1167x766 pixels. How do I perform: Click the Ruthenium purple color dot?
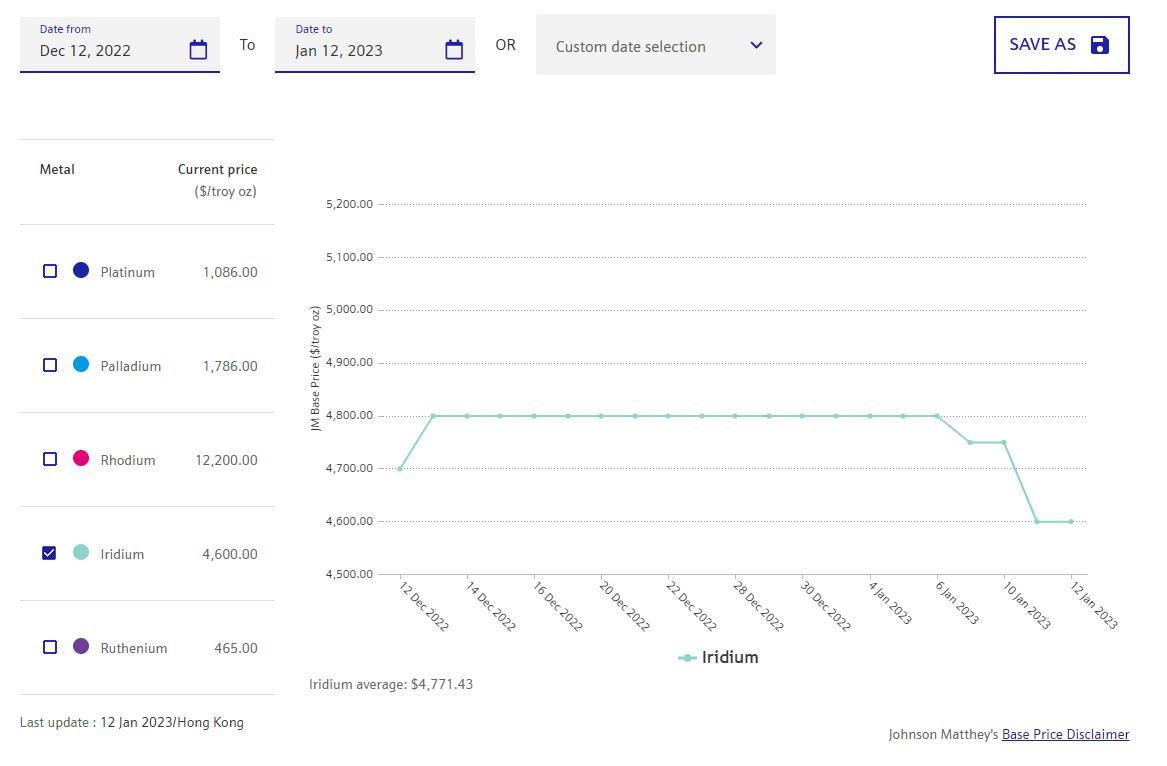[81, 646]
